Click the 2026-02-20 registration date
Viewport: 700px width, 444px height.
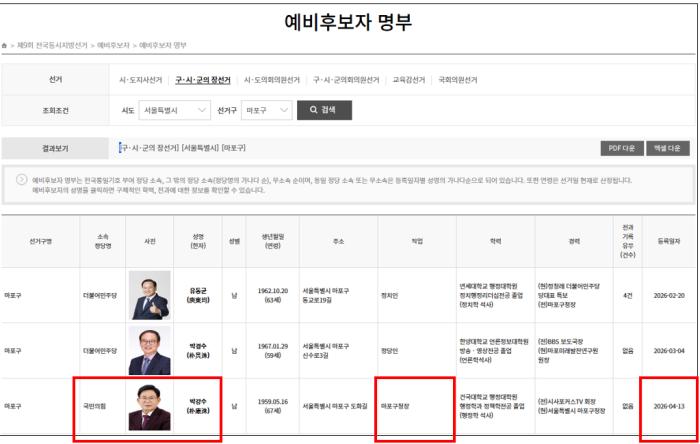click(669, 295)
